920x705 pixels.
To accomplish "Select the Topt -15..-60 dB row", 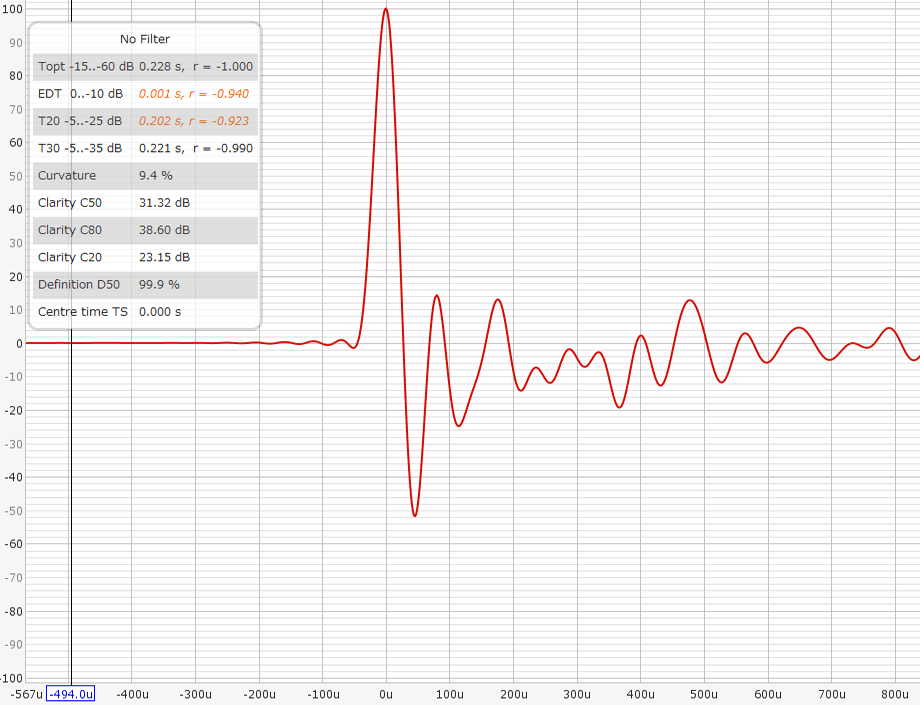I will pos(145,67).
